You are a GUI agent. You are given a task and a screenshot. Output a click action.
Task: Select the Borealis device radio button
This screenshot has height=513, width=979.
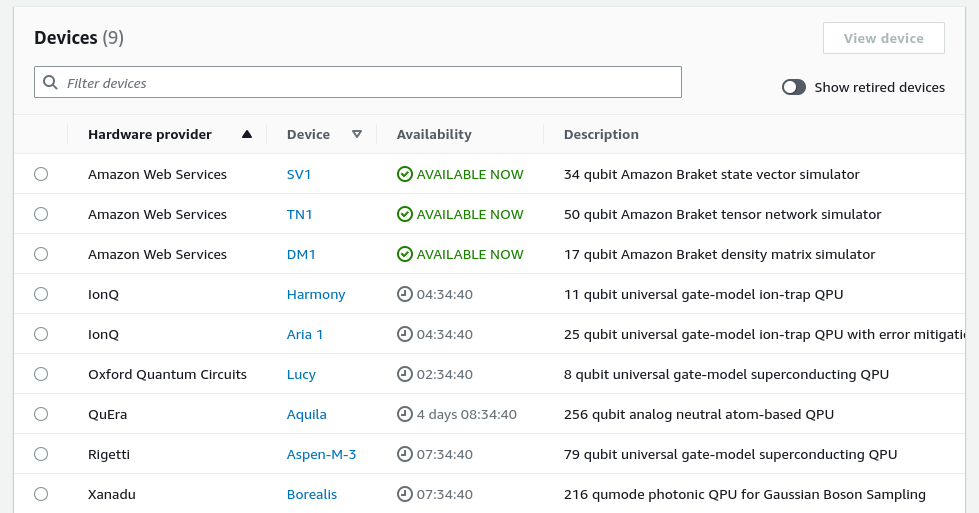click(41, 494)
